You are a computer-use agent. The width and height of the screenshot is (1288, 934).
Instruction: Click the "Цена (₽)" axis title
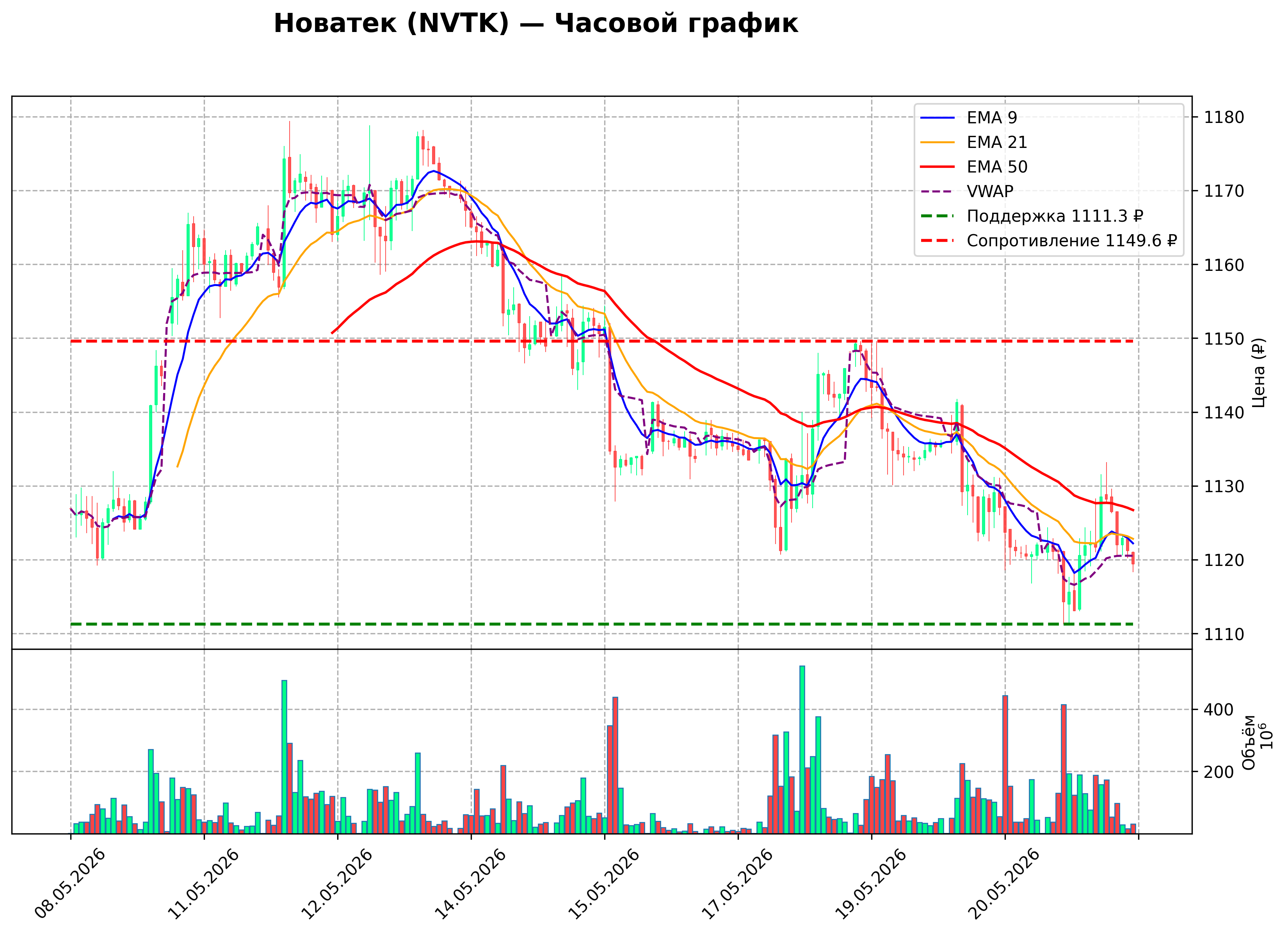[x=1258, y=372]
